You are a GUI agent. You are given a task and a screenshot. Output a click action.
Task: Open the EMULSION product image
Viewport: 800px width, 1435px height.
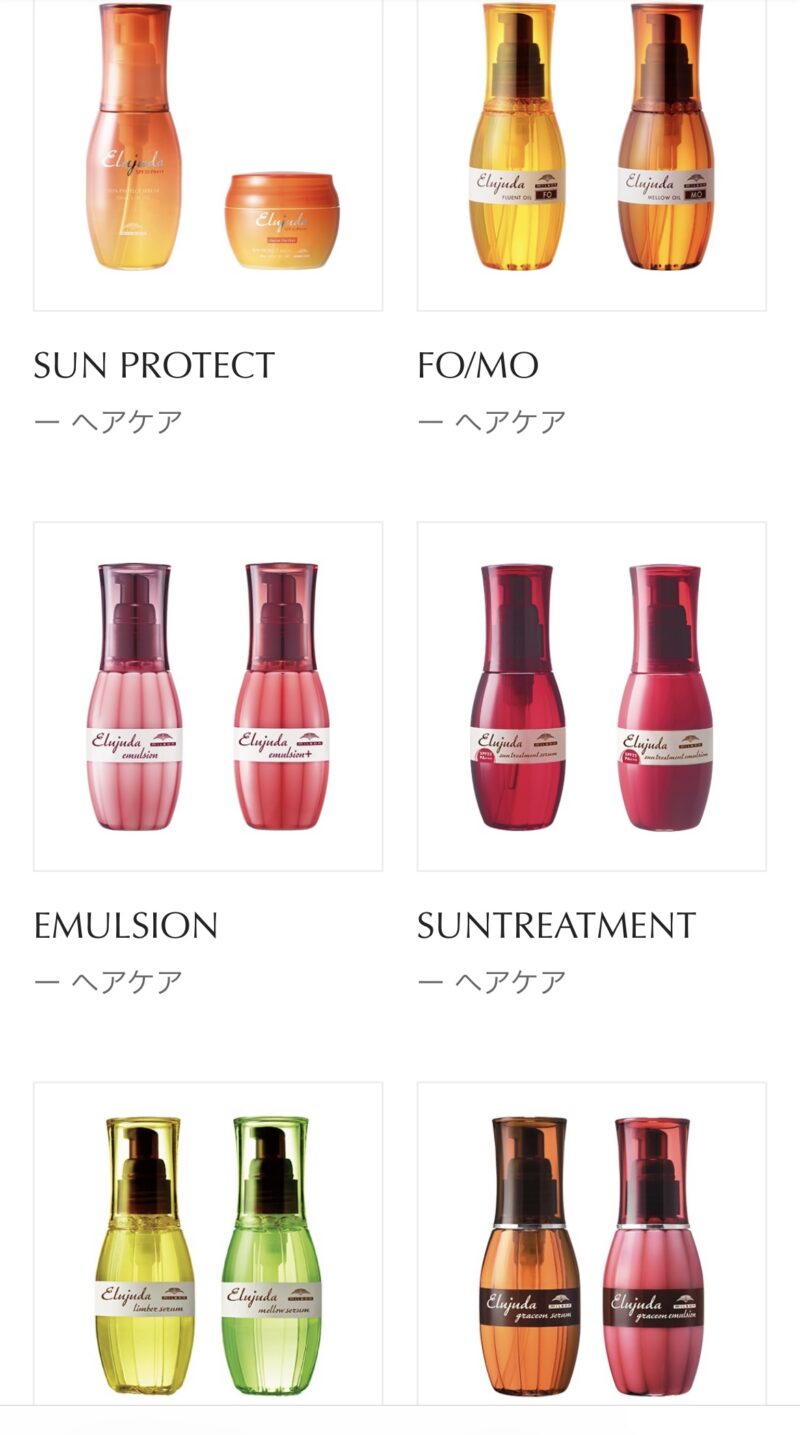tap(208, 696)
